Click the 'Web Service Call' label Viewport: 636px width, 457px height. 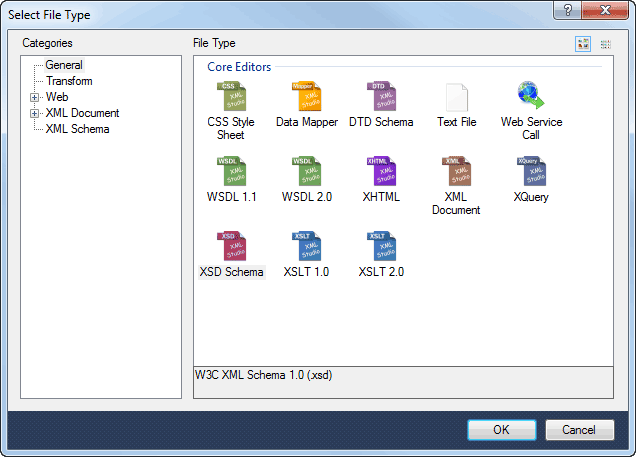click(x=531, y=128)
